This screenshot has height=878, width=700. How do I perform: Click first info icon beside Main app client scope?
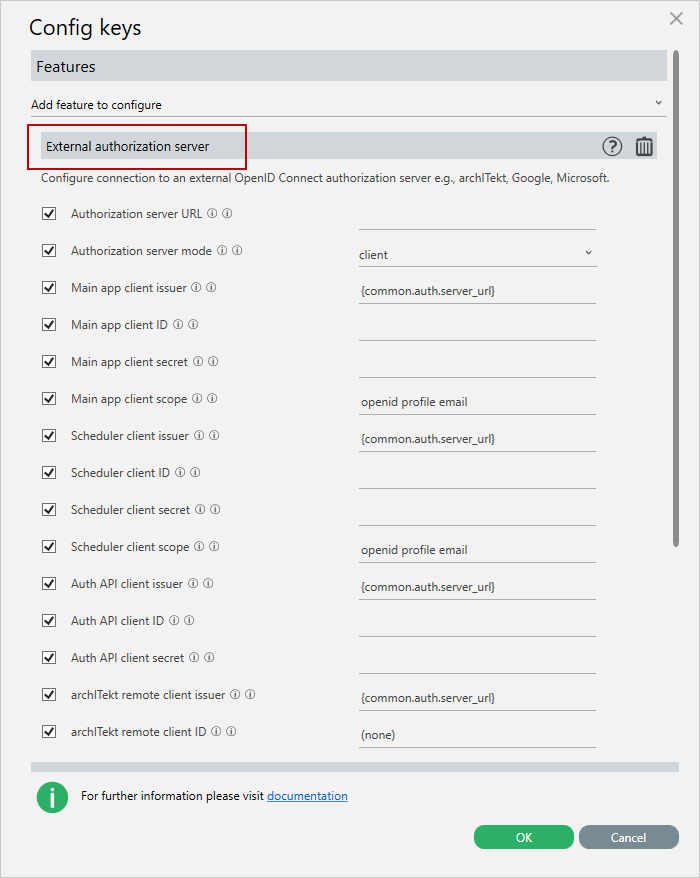[197, 398]
